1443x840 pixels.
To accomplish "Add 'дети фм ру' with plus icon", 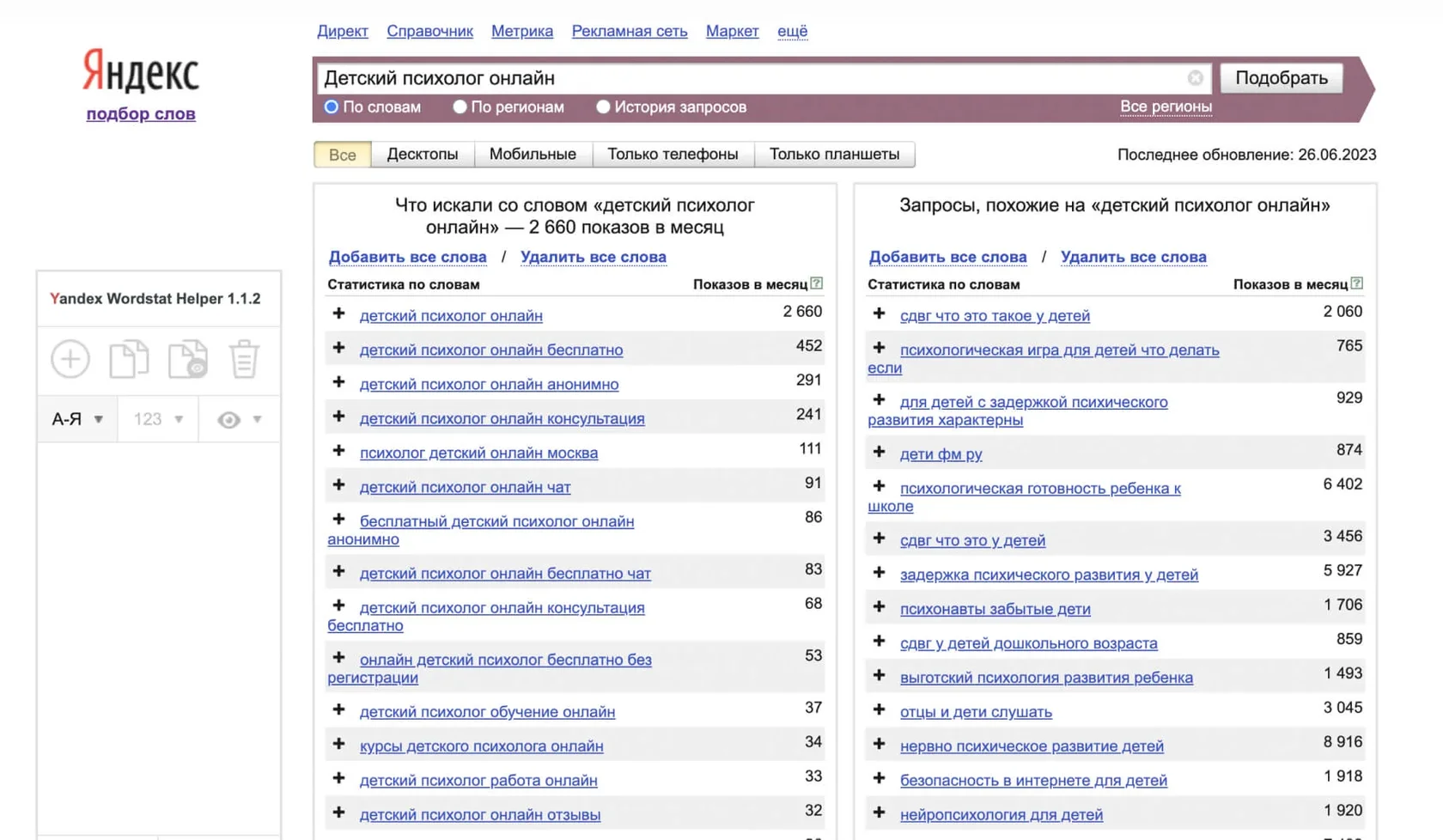I will click(880, 453).
